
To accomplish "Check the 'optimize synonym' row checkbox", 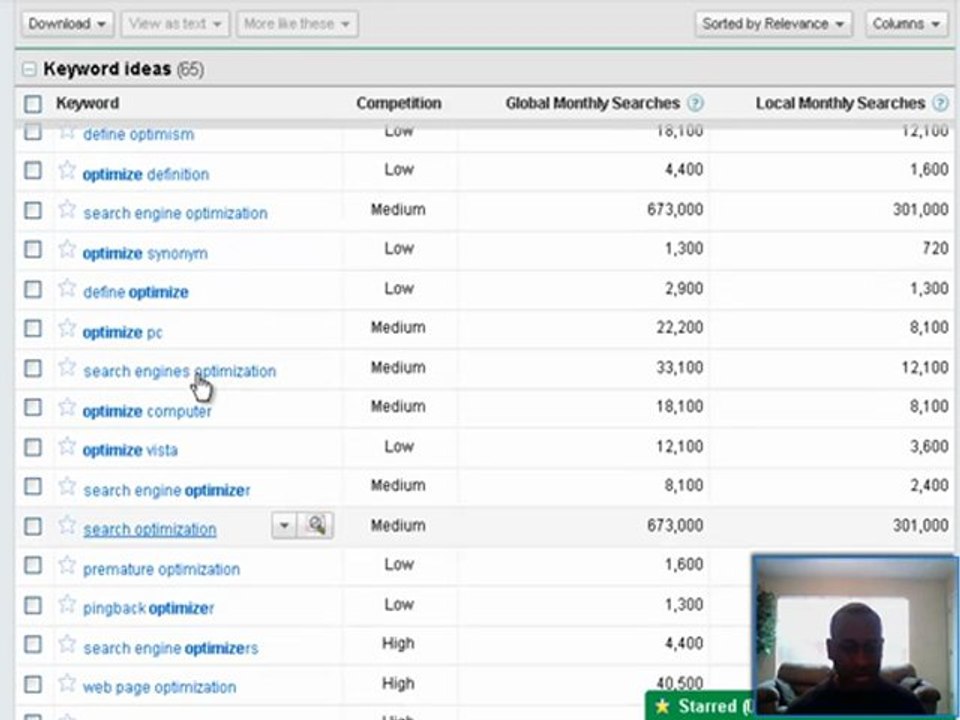I will pyautogui.click(x=33, y=250).
